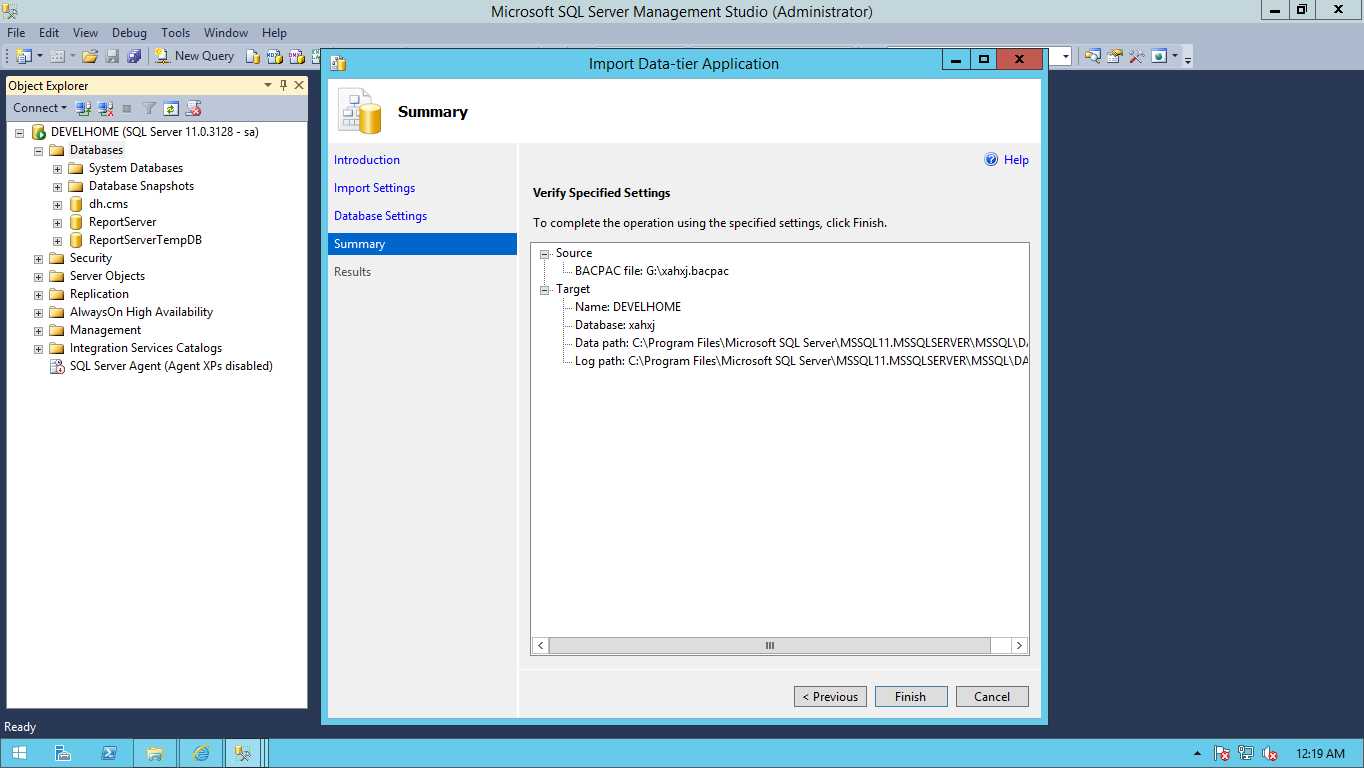Click the New Project toolbar icon

click(24, 56)
